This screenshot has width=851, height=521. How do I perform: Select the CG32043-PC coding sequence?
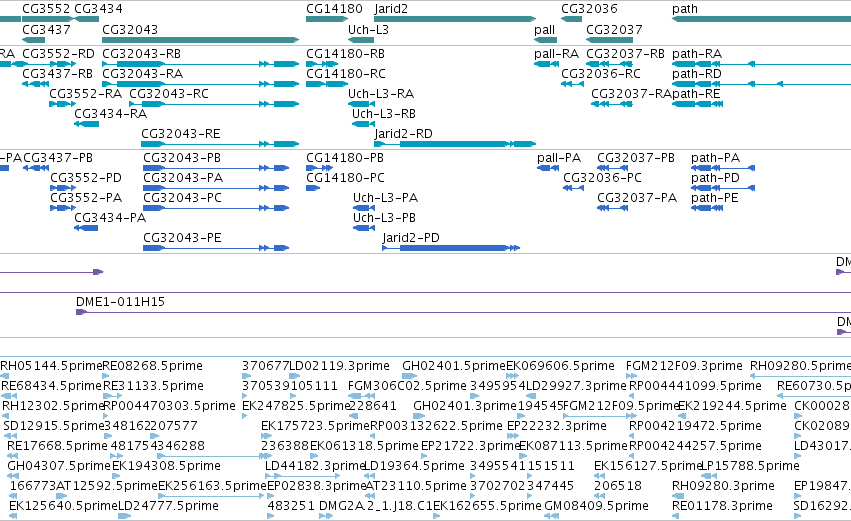183,198
